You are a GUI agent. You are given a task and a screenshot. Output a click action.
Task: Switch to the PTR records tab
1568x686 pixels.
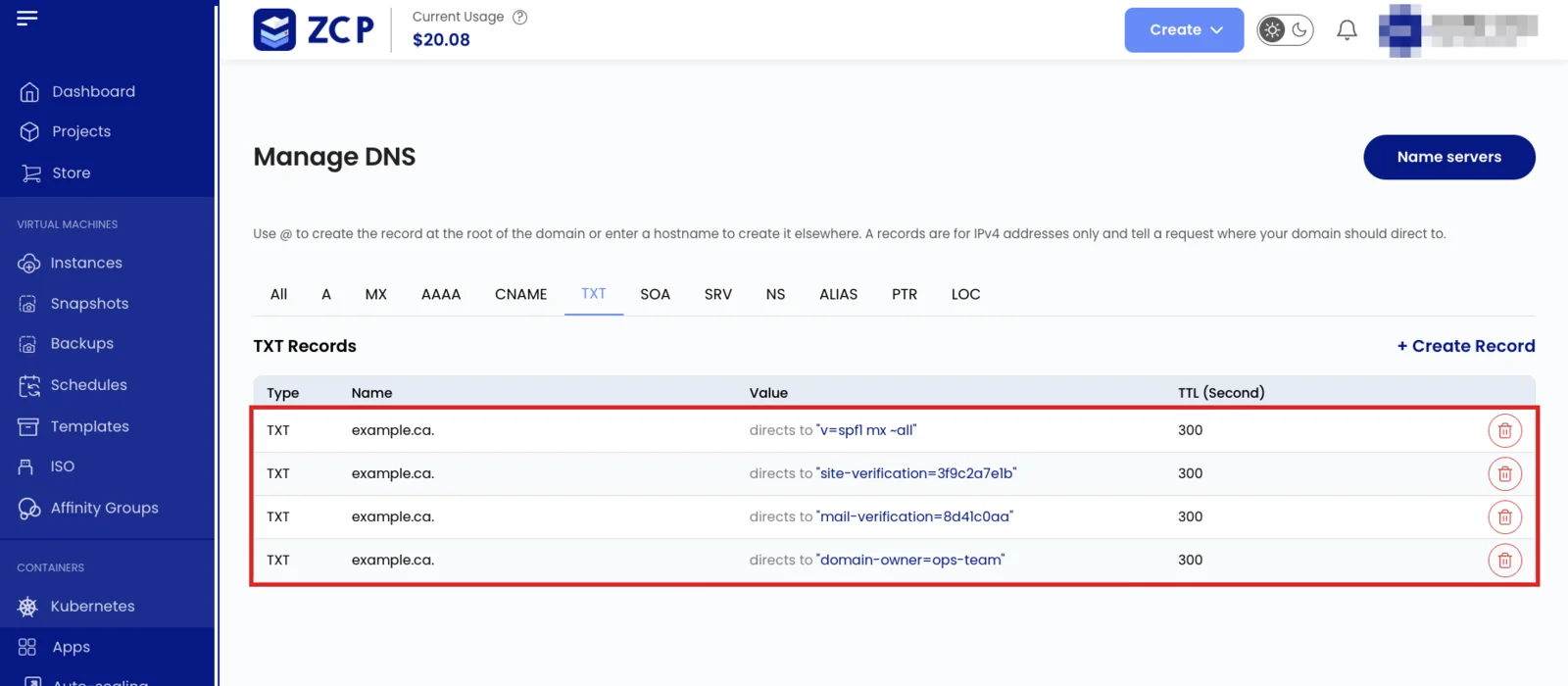(x=905, y=294)
